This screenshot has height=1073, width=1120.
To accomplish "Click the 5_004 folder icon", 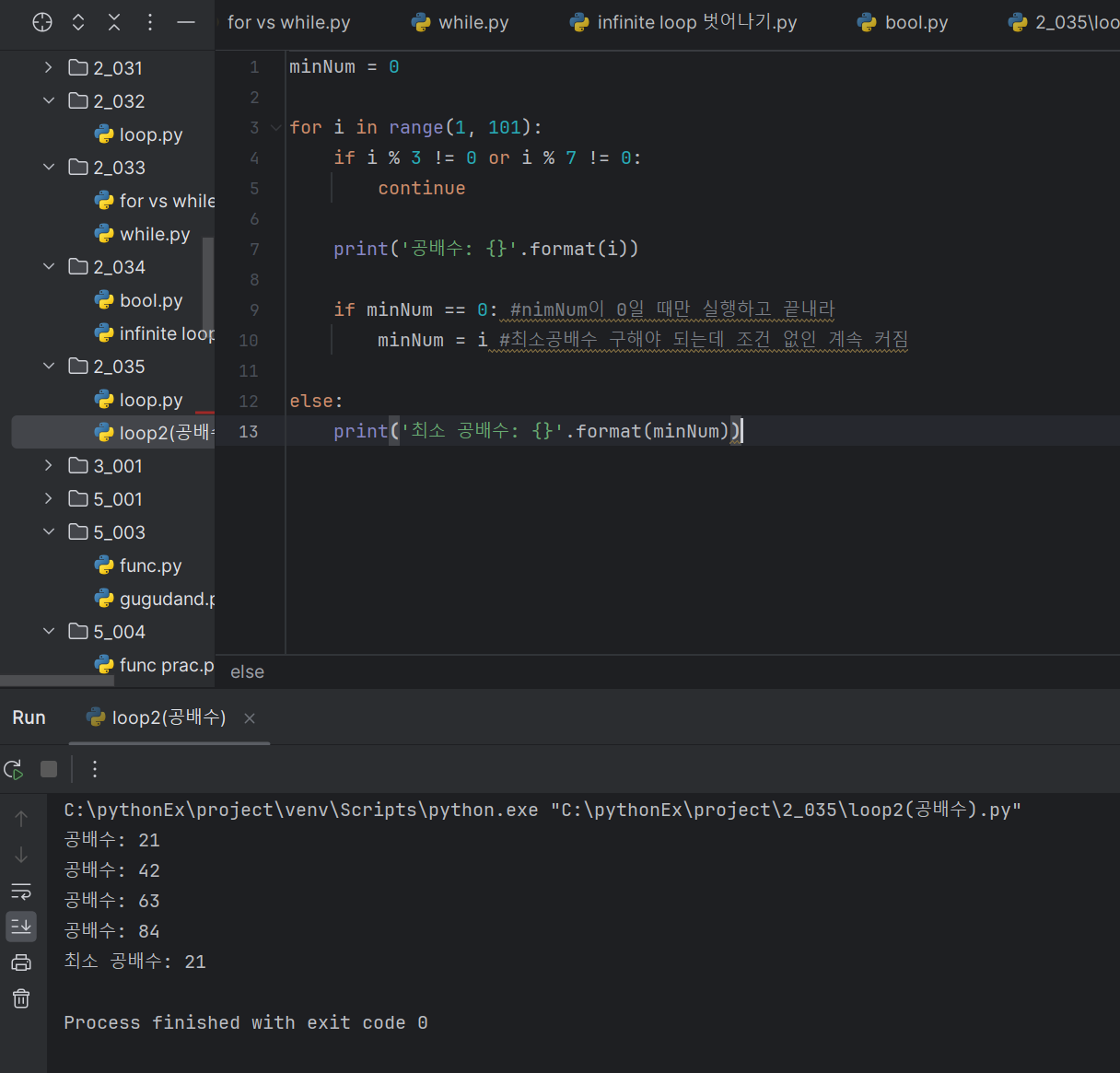I will click(78, 631).
